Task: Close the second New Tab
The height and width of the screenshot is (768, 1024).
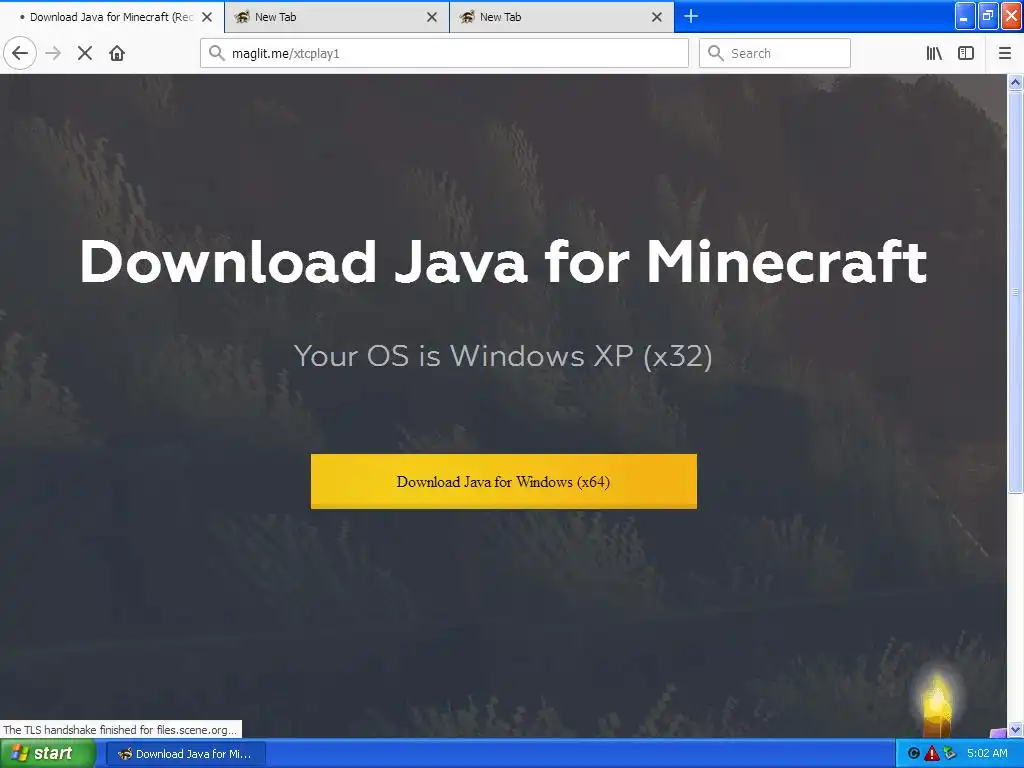Action: (x=657, y=17)
